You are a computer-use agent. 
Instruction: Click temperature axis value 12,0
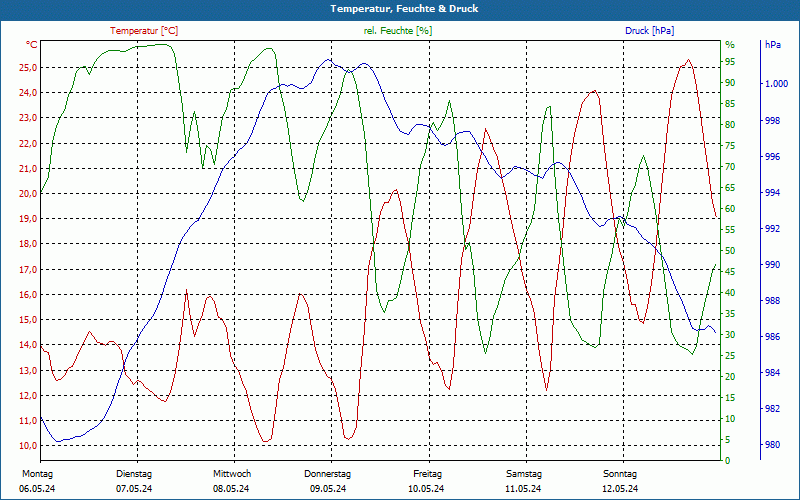29,395
